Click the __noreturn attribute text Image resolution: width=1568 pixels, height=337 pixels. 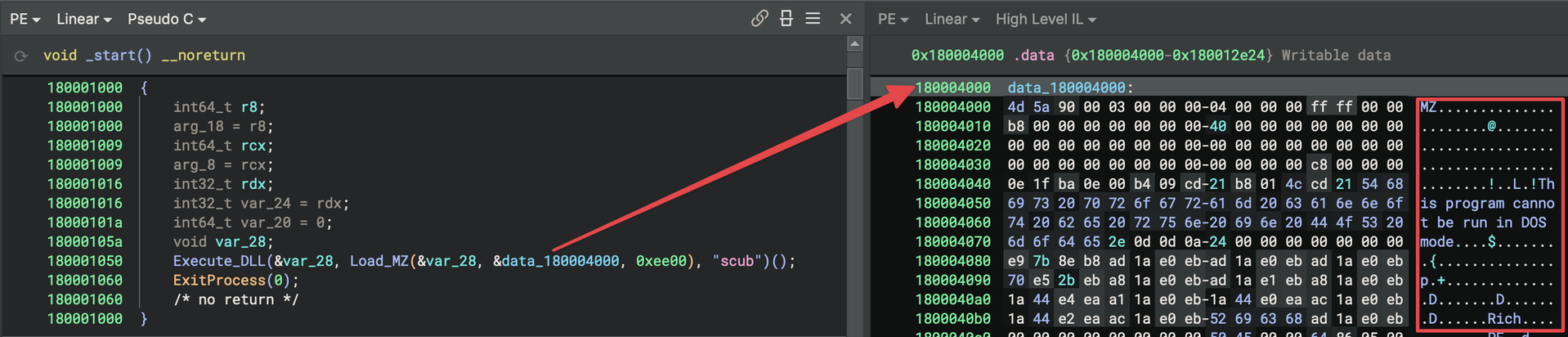[204, 56]
